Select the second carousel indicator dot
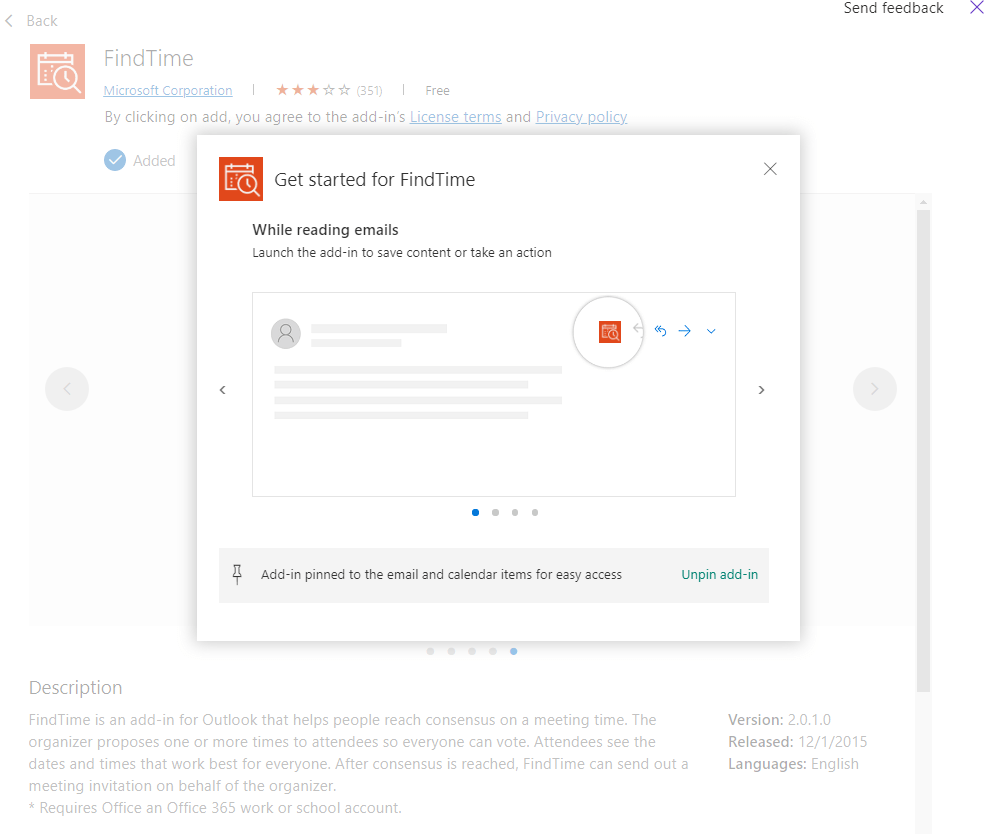1007x834 pixels. pos(495,512)
